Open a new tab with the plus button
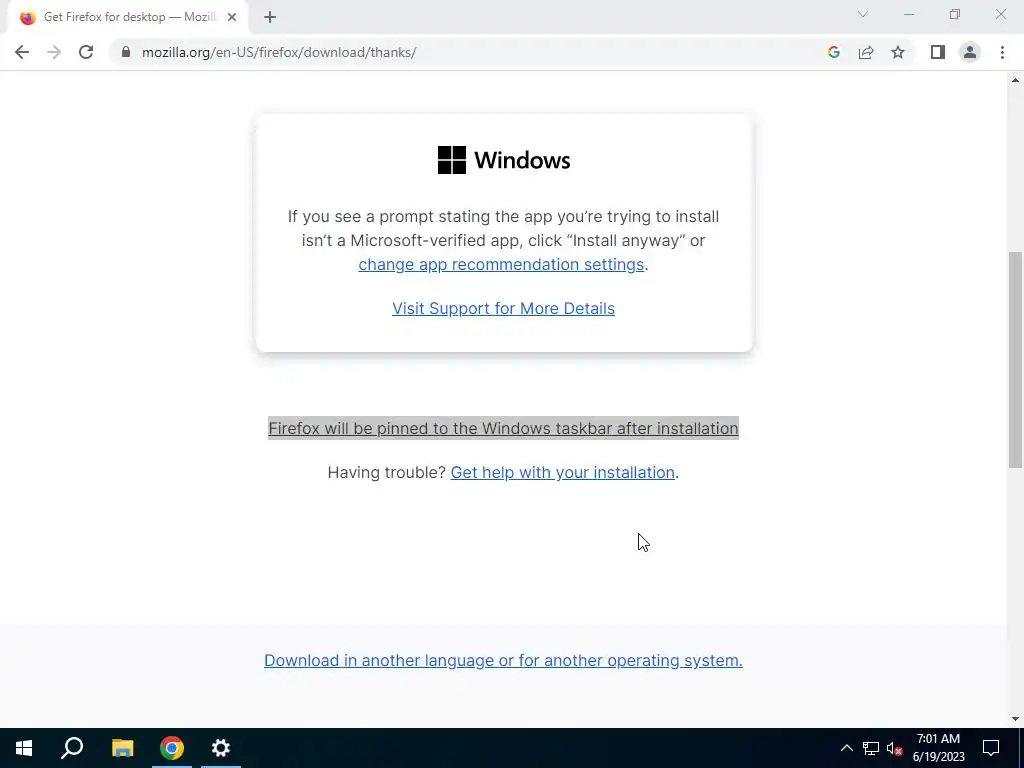This screenshot has width=1024, height=768. tap(270, 18)
